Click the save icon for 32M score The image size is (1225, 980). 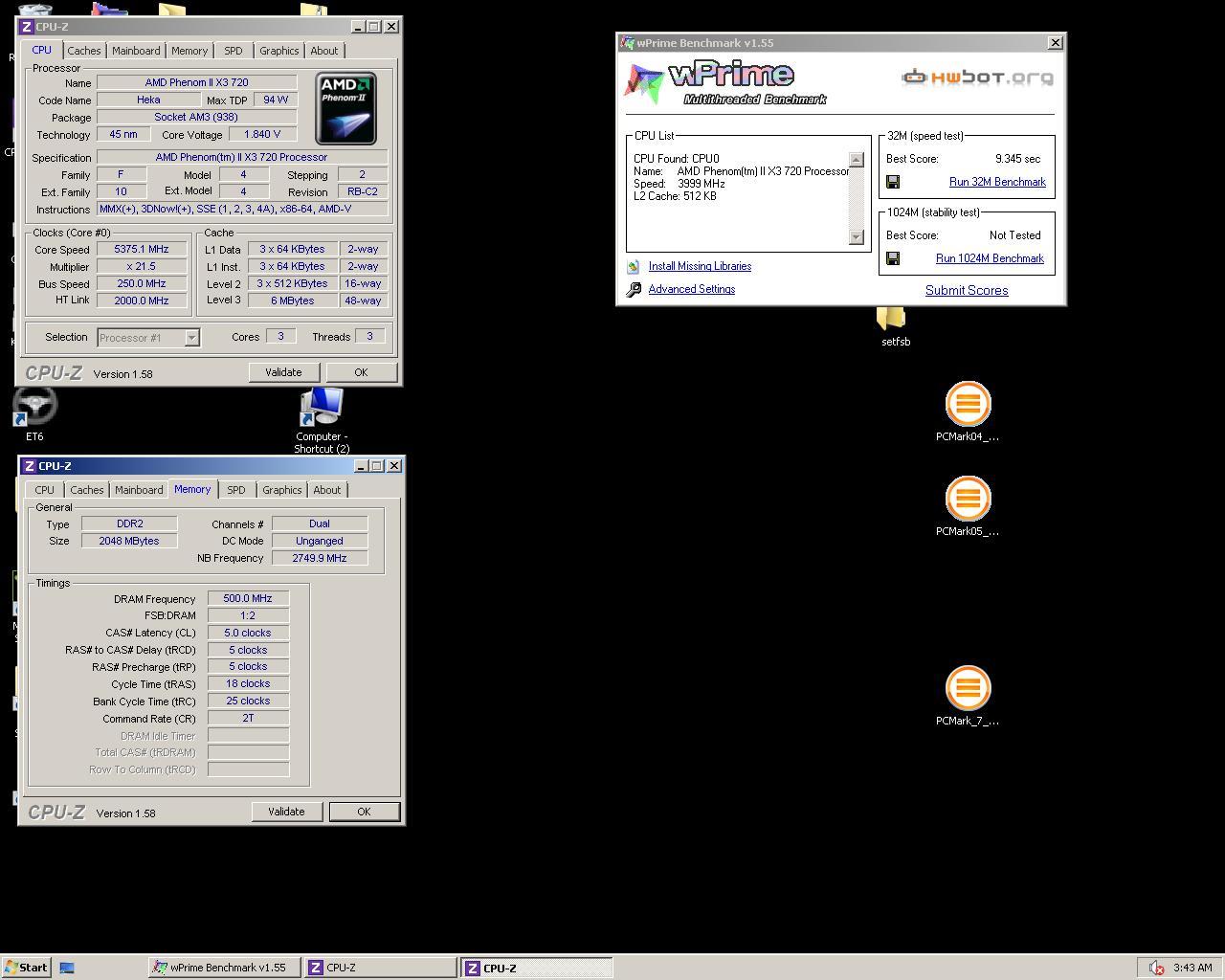[893, 182]
